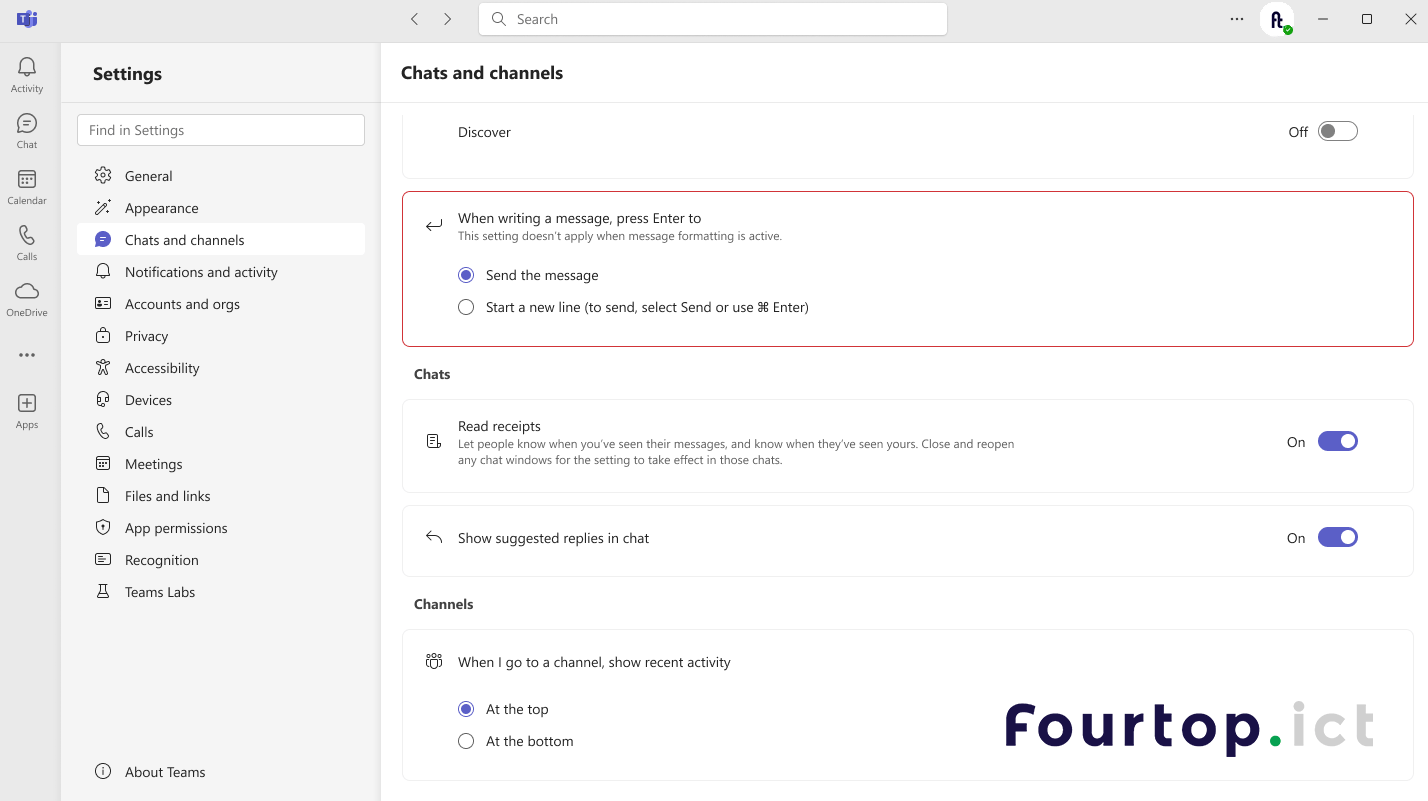The height and width of the screenshot is (801, 1428).
Task: Open Calls from the sidebar
Action: tap(27, 242)
